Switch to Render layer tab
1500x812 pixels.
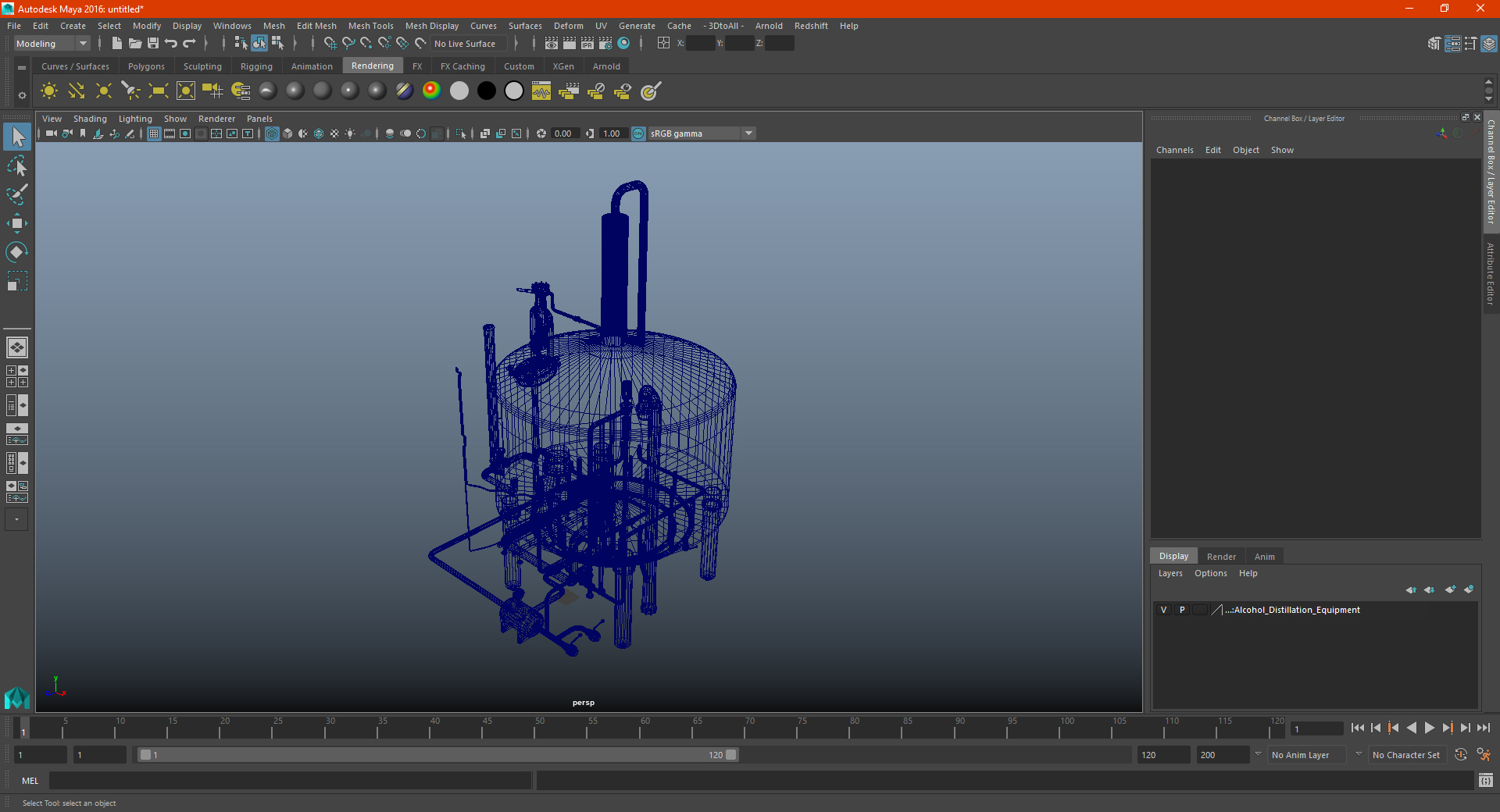coord(1221,557)
